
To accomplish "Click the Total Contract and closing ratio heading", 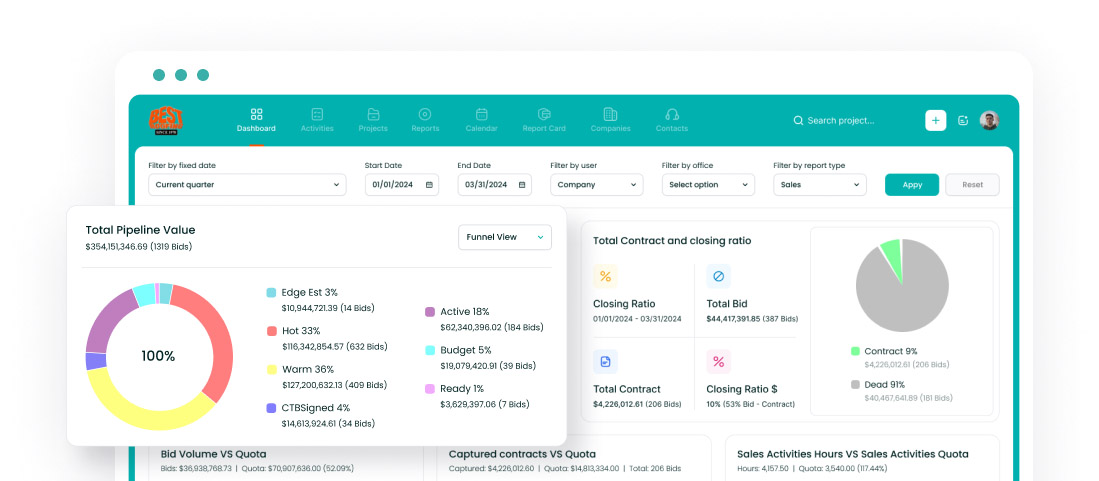I will [672, 240].
